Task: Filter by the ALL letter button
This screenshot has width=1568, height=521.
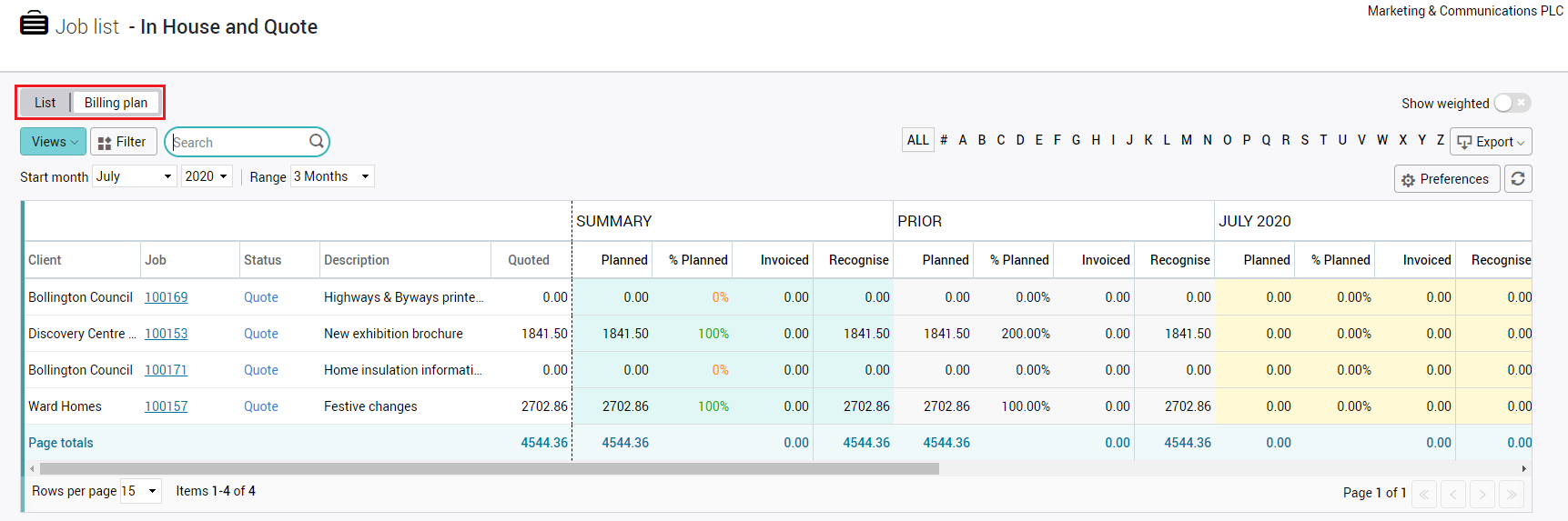Action: [x=917, y=140]
